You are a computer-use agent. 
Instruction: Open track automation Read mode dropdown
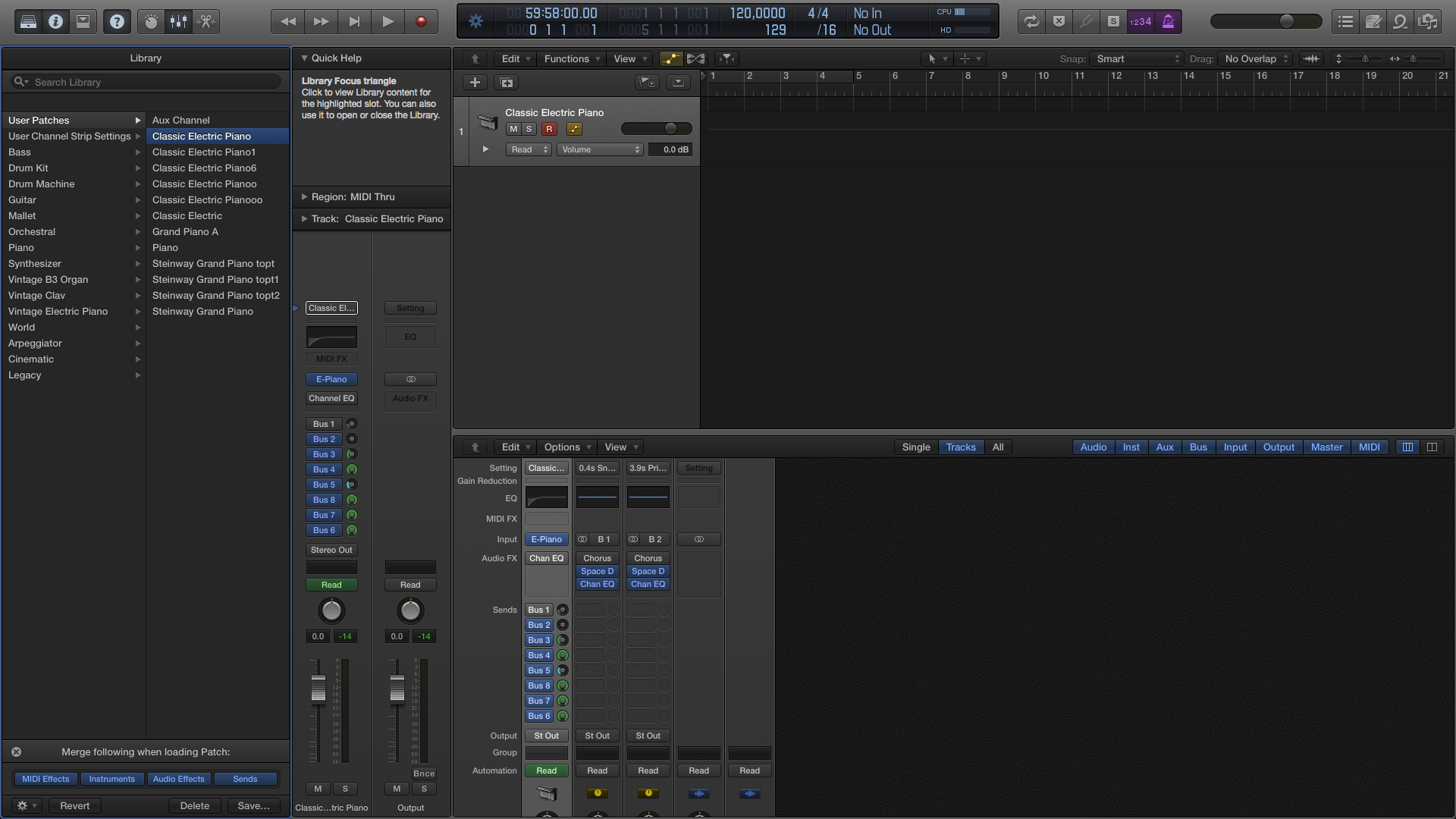[x=528, y=149]
